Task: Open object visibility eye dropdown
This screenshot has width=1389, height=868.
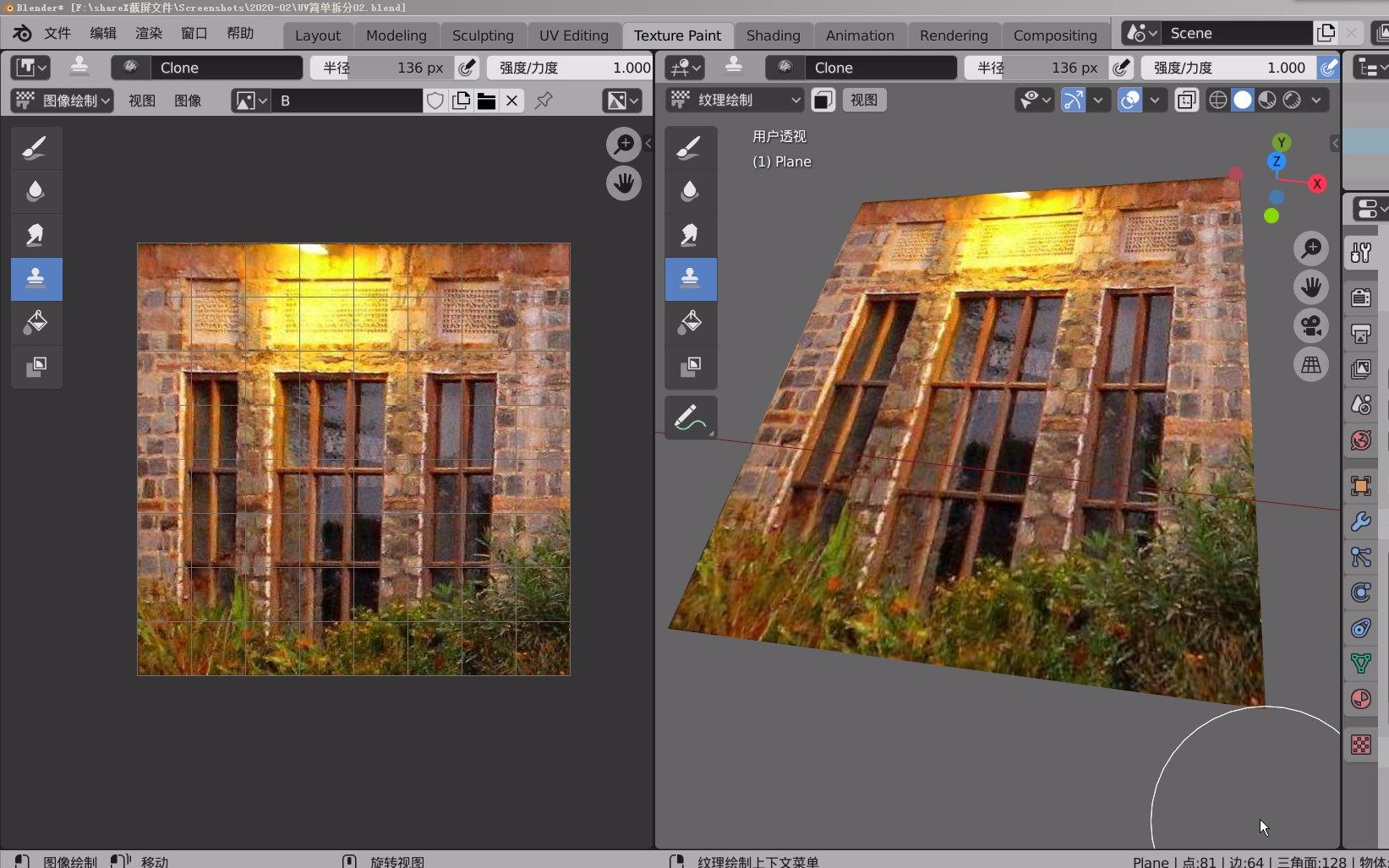Action: coord(1035,101)
